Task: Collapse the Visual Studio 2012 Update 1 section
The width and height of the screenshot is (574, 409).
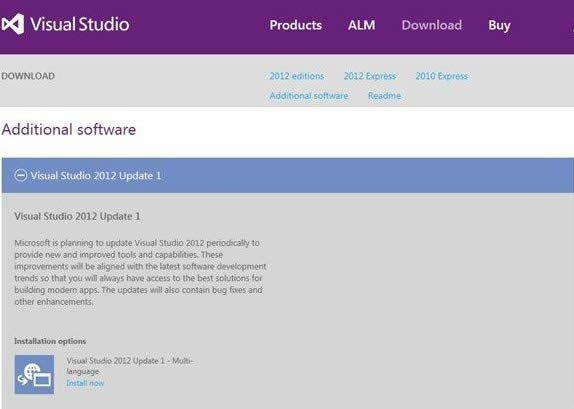Action: (x=20, y=175)
